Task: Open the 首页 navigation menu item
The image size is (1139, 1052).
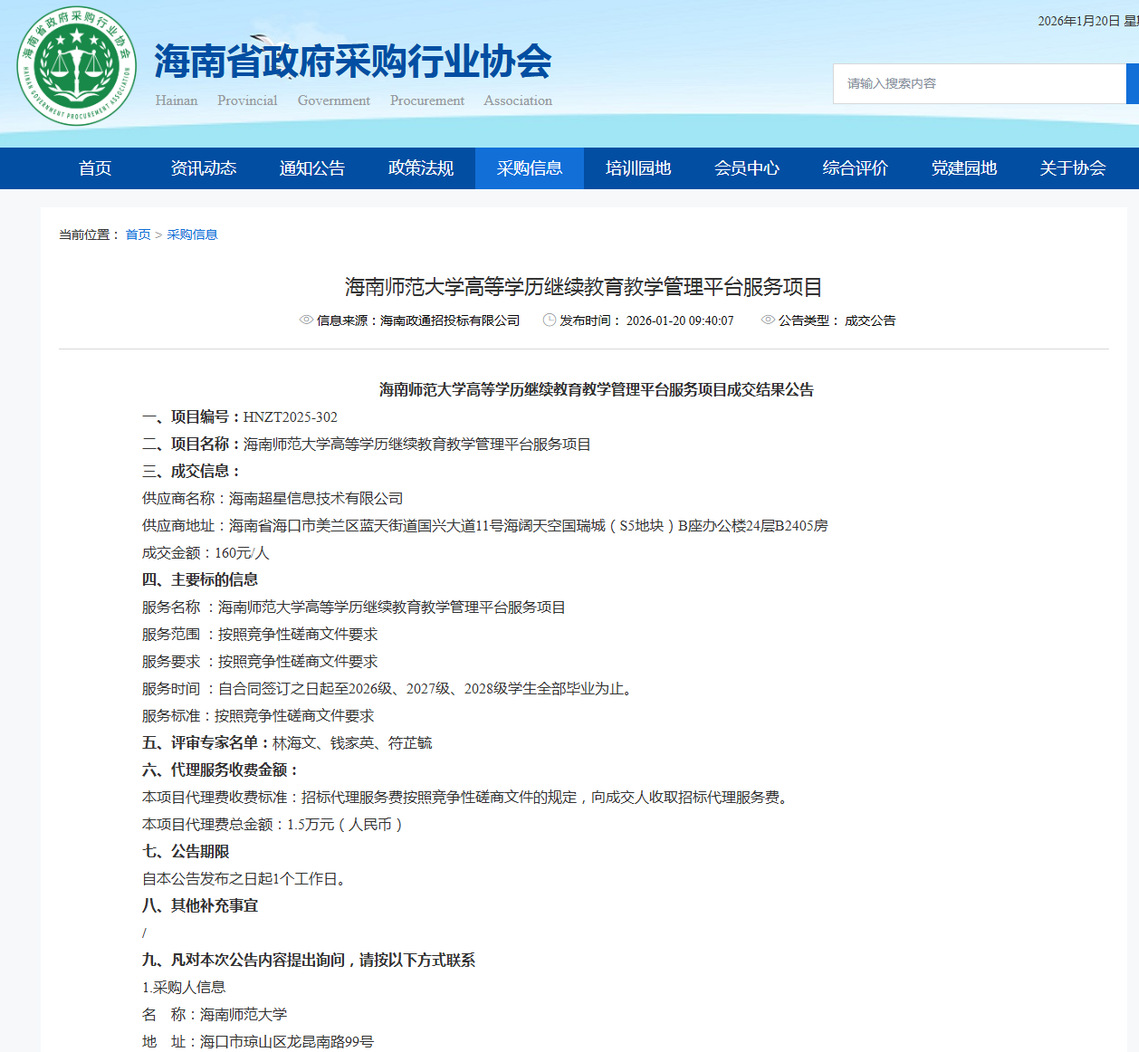Action: click(95, 168)
